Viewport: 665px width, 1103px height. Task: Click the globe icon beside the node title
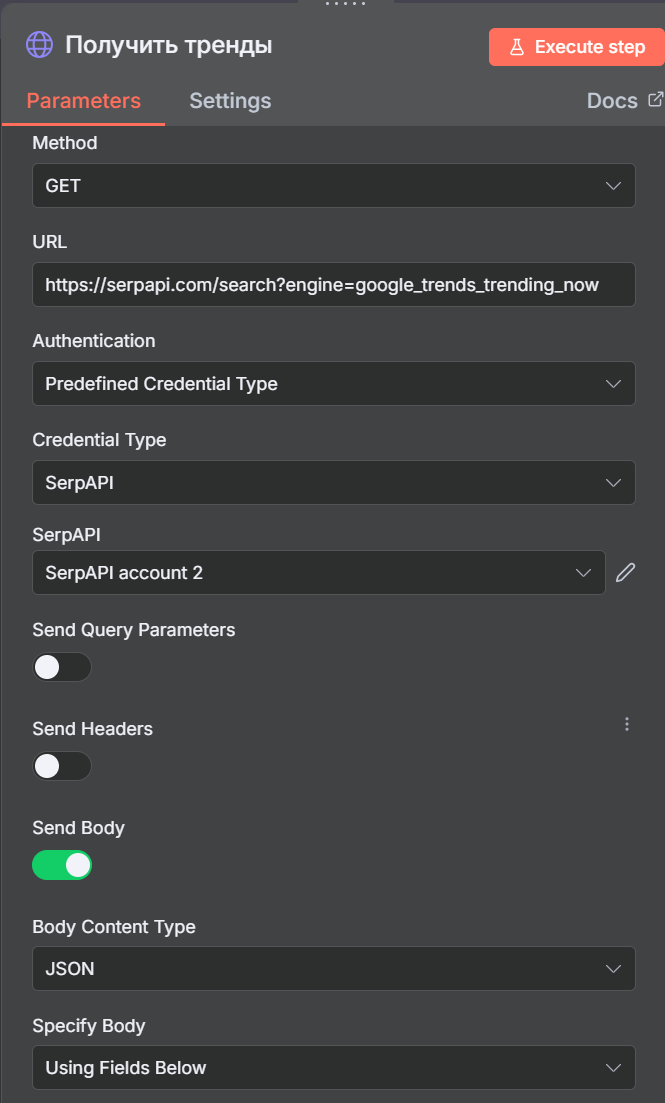[x=39, y=45]
